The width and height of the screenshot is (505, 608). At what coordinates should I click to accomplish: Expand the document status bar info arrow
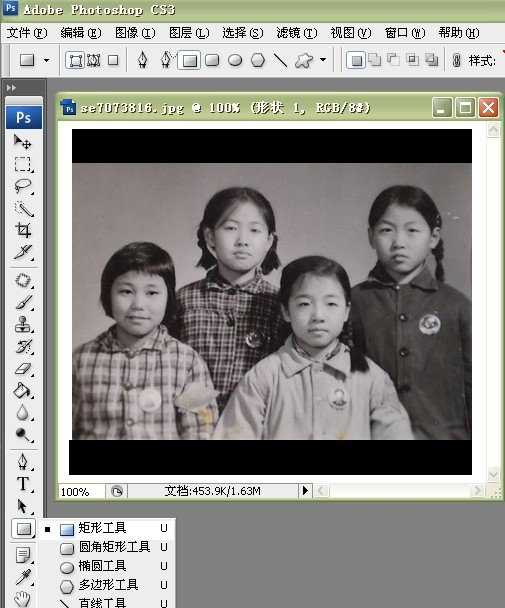[305, 491]
